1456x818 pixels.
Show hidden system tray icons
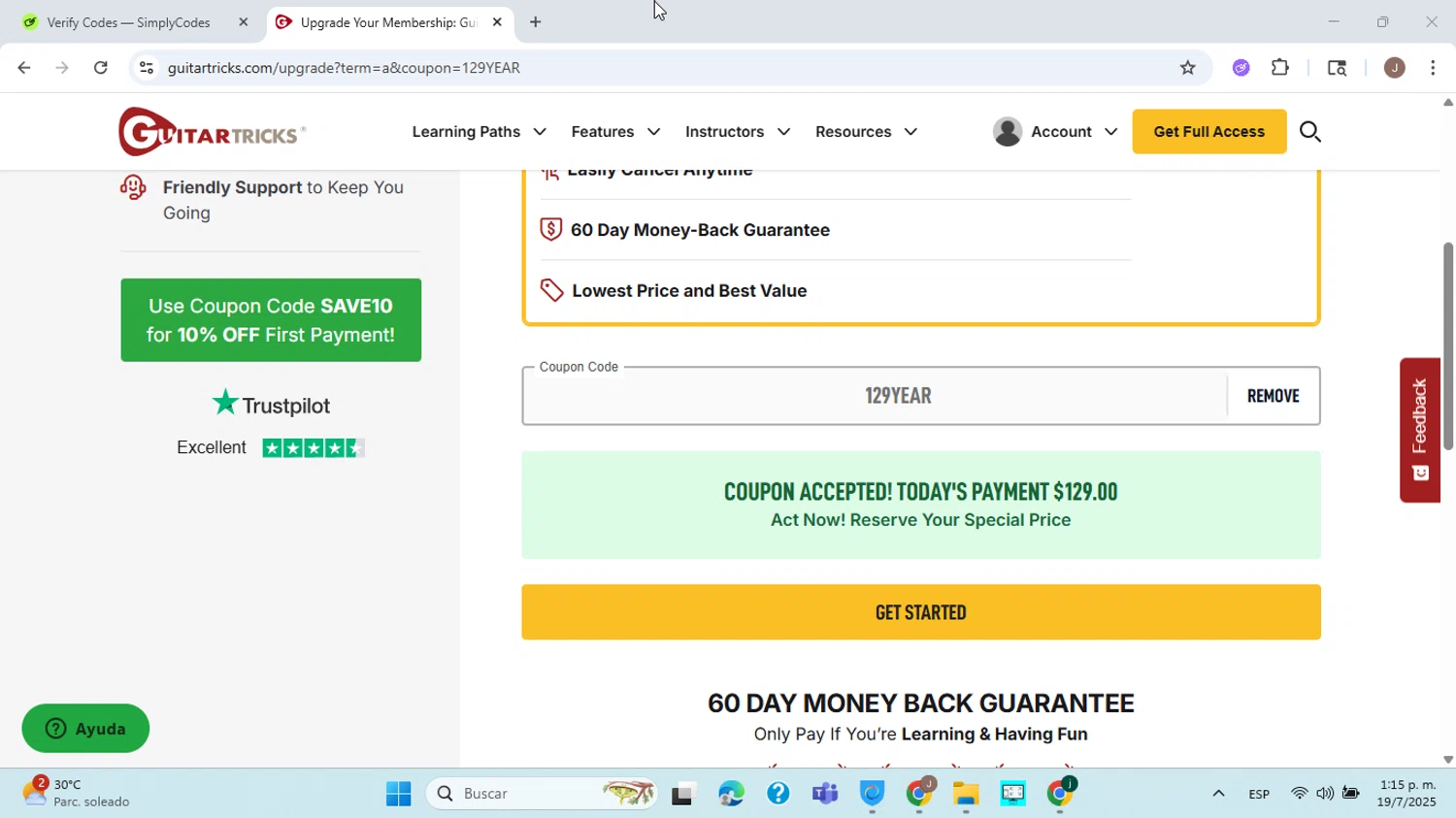(1218, 794)
